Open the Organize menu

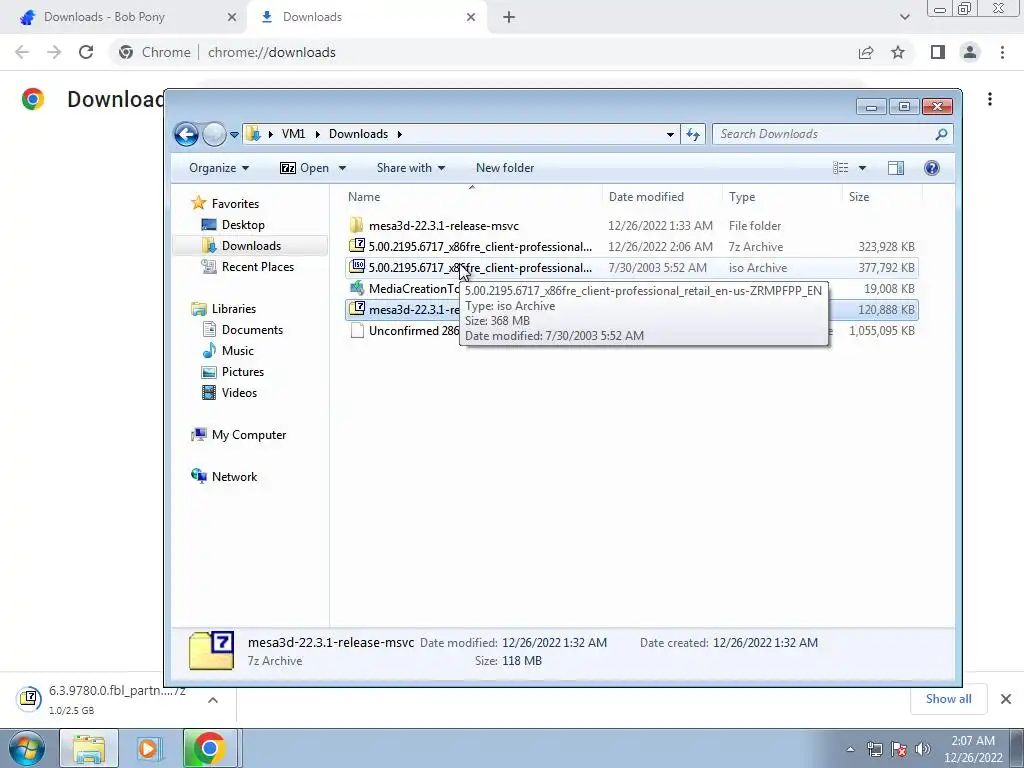219,168
